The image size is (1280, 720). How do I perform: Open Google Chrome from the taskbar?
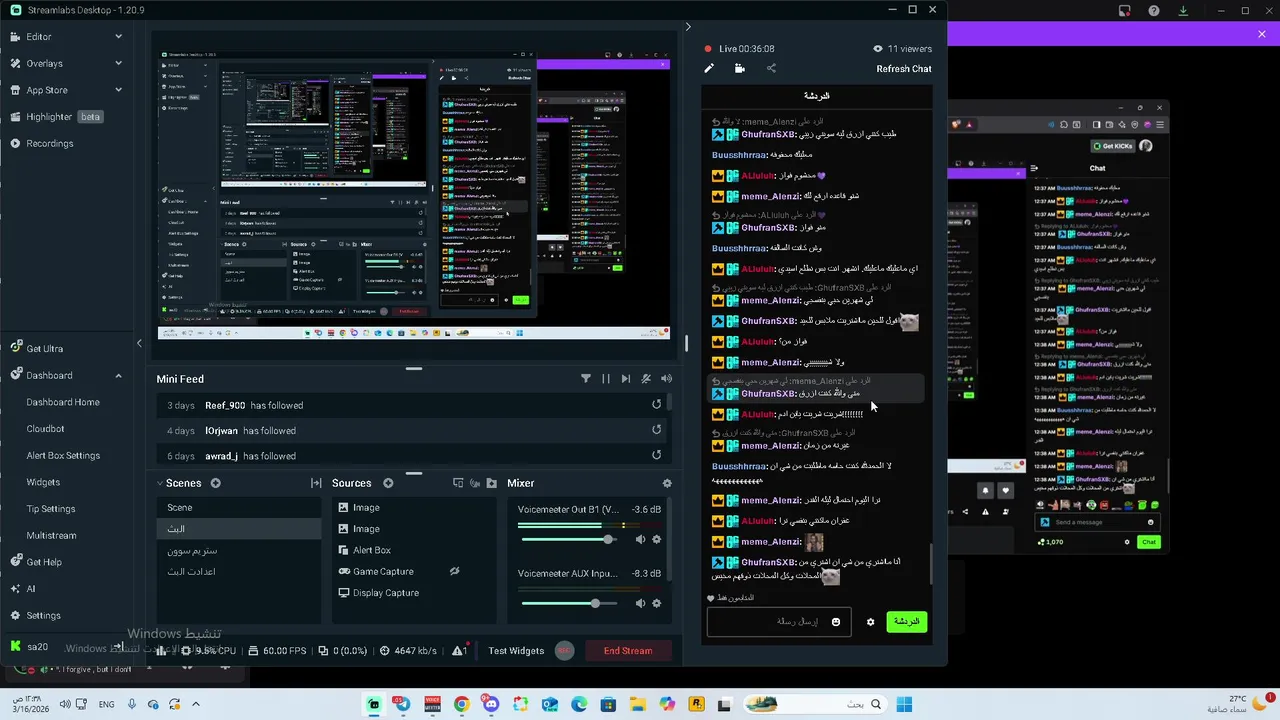pyautogui.click(x=461, y=705)
